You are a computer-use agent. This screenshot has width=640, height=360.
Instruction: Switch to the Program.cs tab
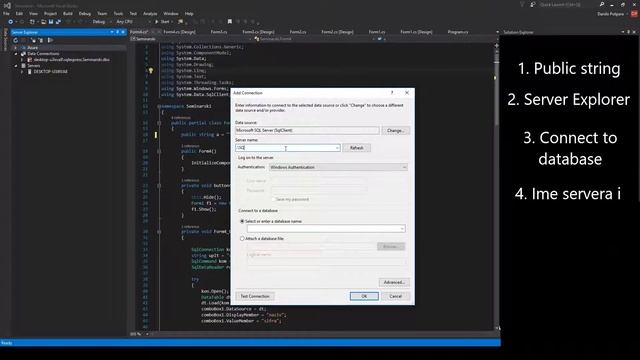coord(458,32)
